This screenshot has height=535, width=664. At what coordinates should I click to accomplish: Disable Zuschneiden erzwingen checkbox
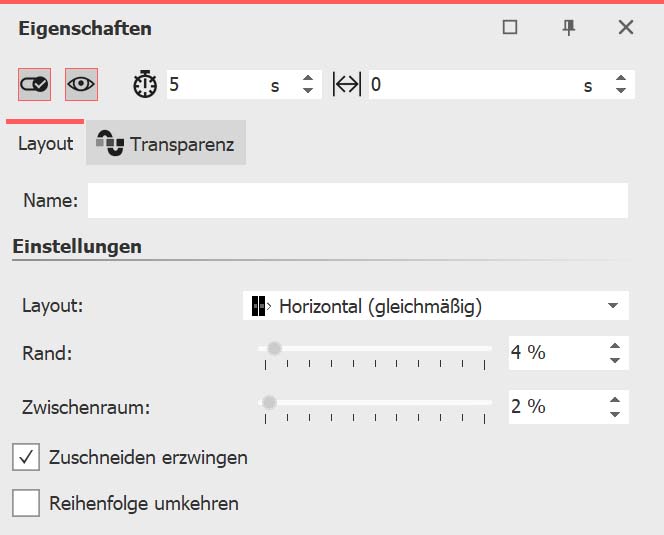(26, 458)
